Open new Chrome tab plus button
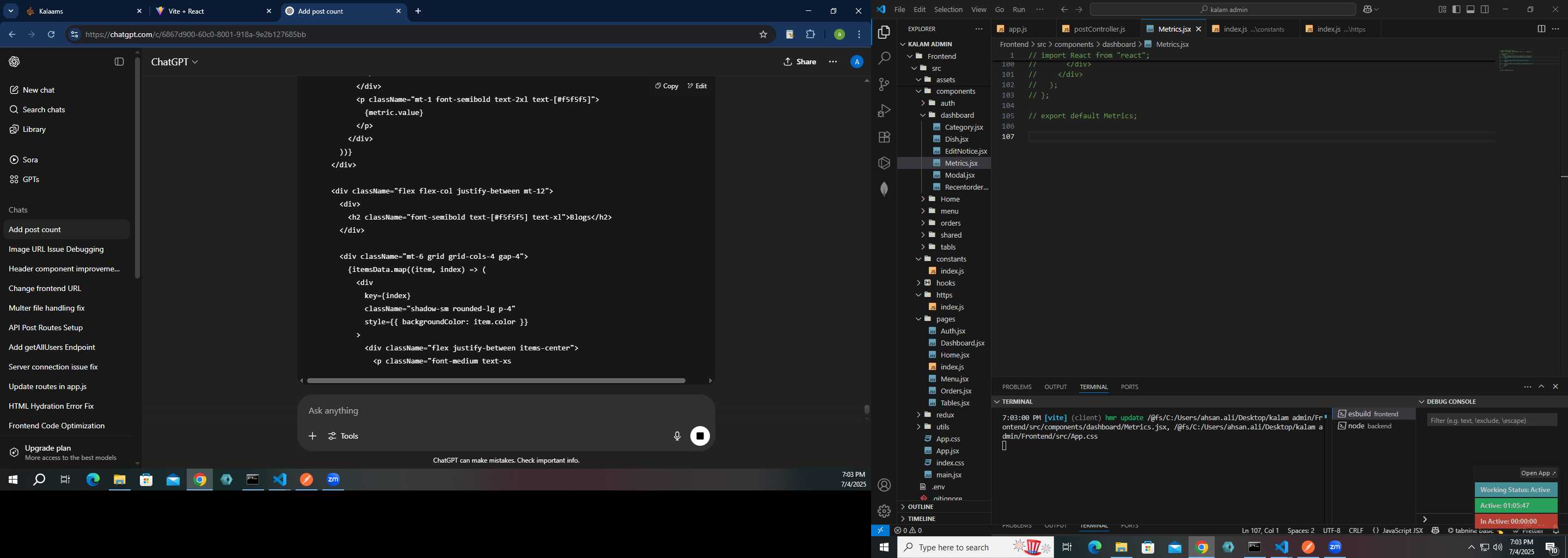1568x558 pixels. coord(418,11)
